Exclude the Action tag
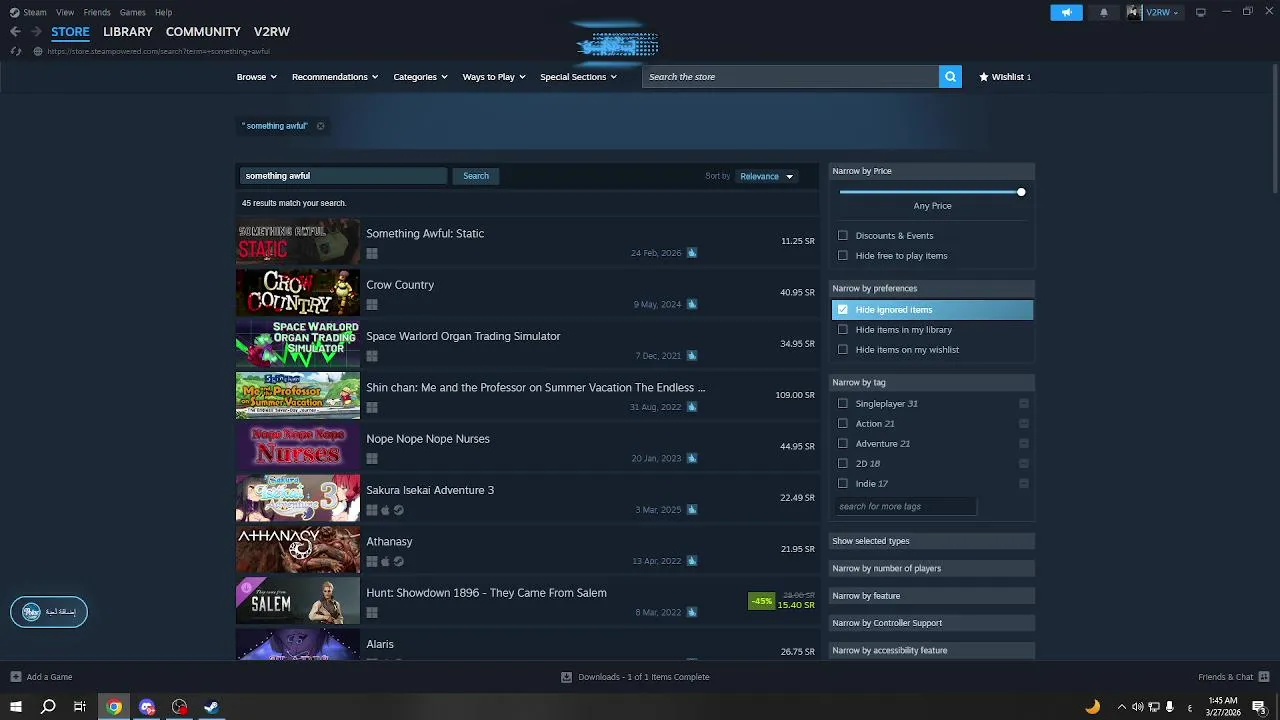This screenshot has height=720, width=1280. [1024, 424]
